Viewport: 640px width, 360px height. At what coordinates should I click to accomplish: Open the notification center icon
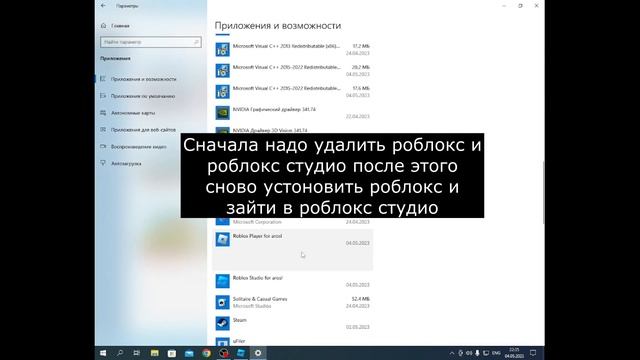click(533, 353)
